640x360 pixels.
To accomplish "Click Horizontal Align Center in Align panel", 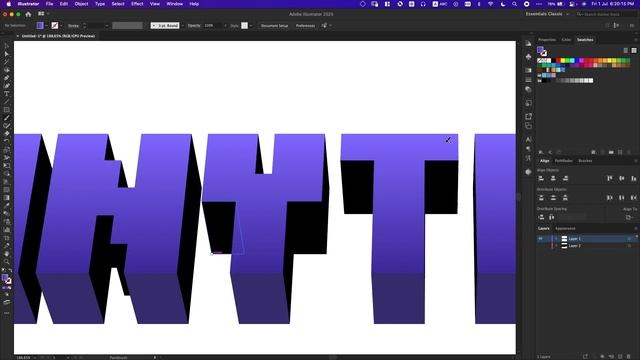I will click(x=553, y=178).
